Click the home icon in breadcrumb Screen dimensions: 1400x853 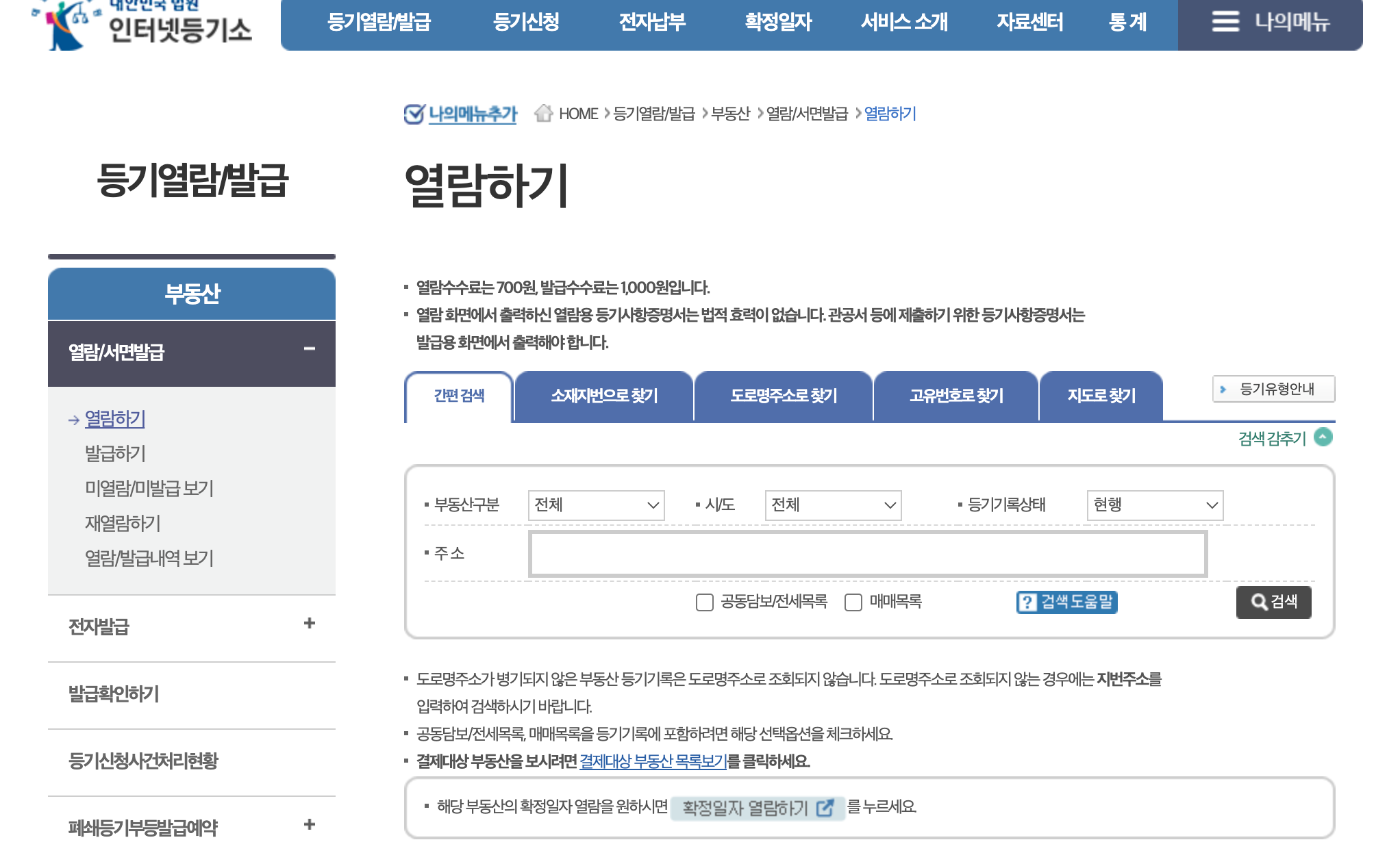[543, 113]
